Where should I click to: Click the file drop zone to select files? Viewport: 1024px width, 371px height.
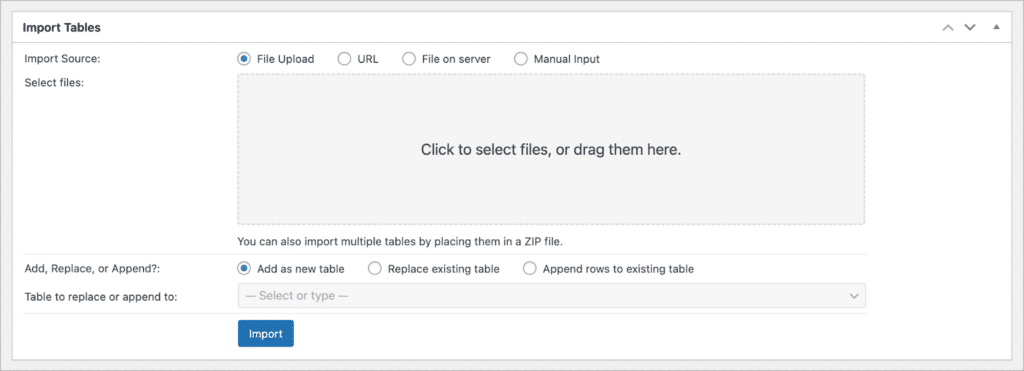point(551,150)
